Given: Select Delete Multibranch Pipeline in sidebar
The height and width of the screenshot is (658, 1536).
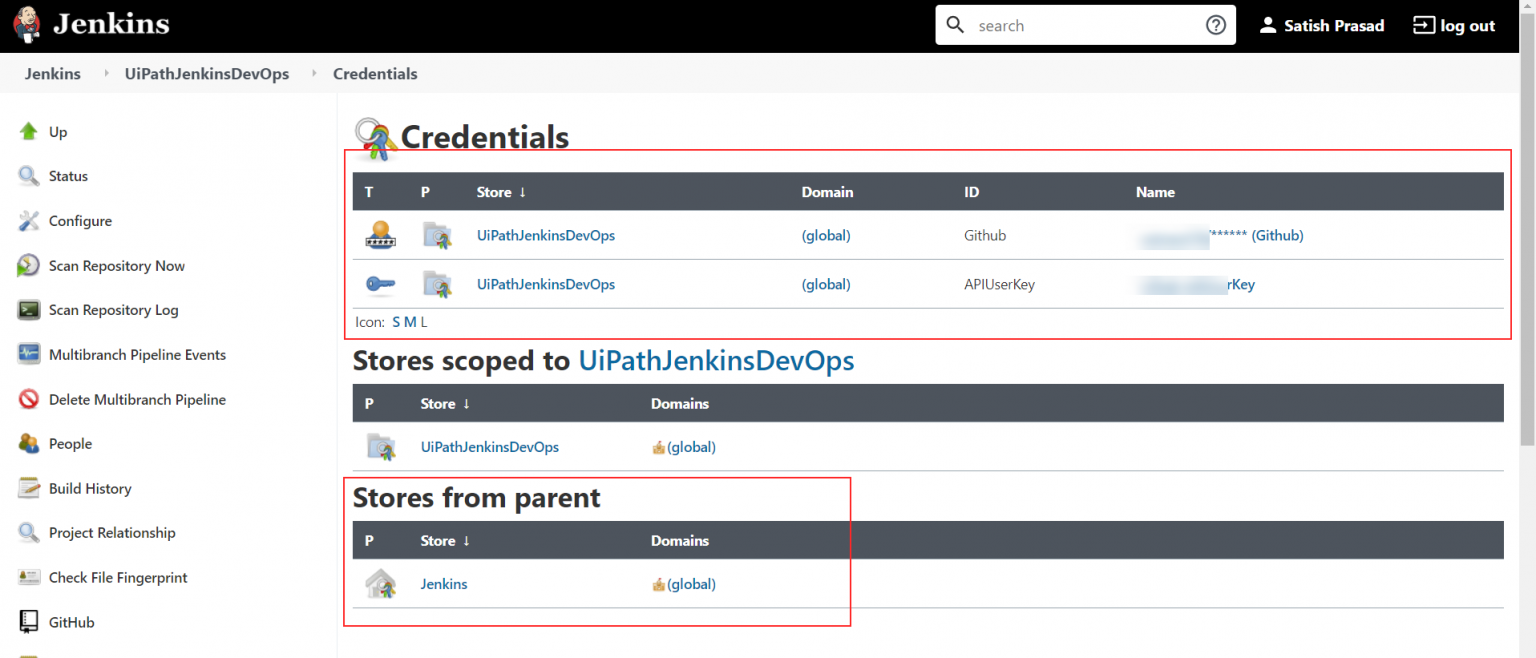Looking at the screenshot, I should point(137,400).
